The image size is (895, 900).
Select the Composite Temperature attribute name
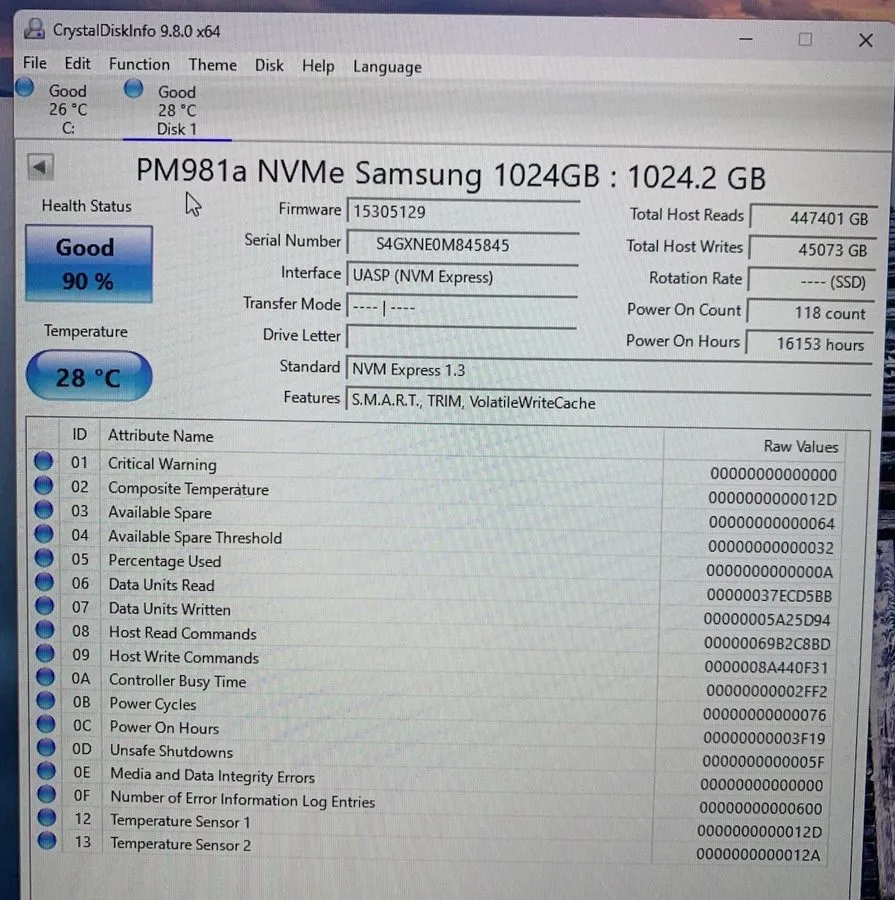tap(188, 488)
